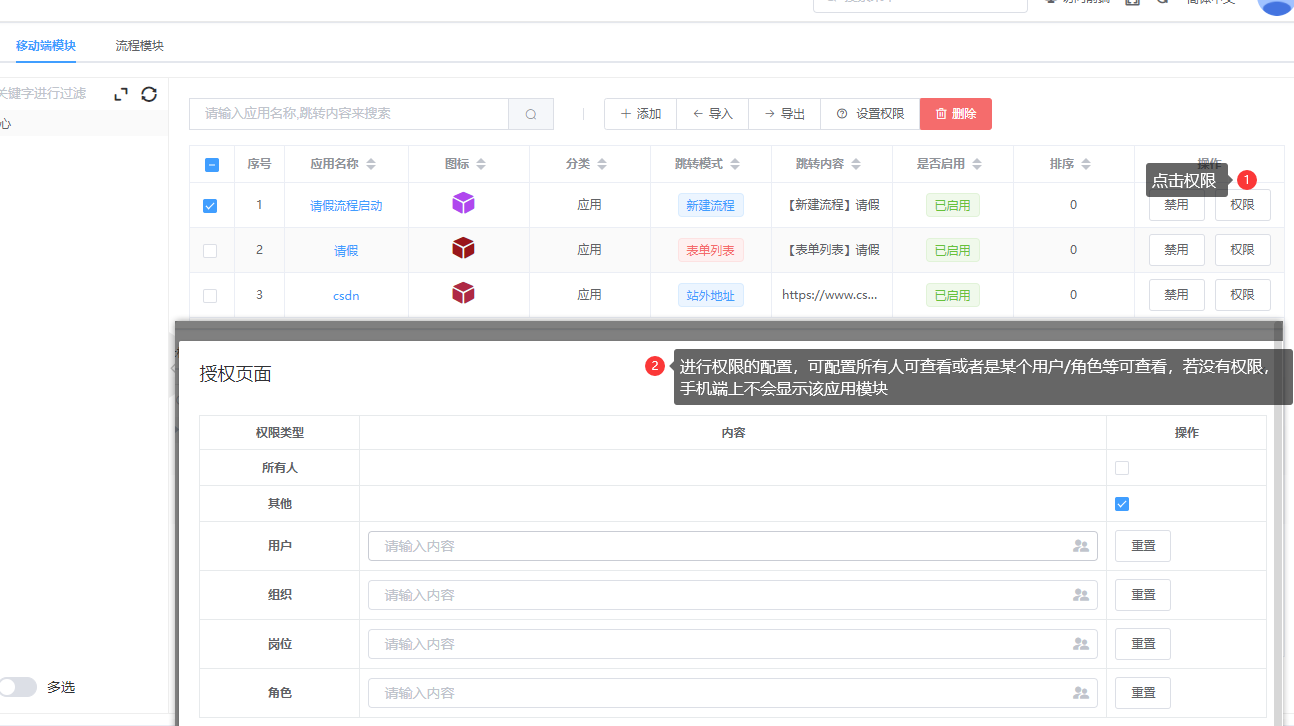Click the red 删除 button
This screenshot has width=1294, height=726.
coord(955,114)
